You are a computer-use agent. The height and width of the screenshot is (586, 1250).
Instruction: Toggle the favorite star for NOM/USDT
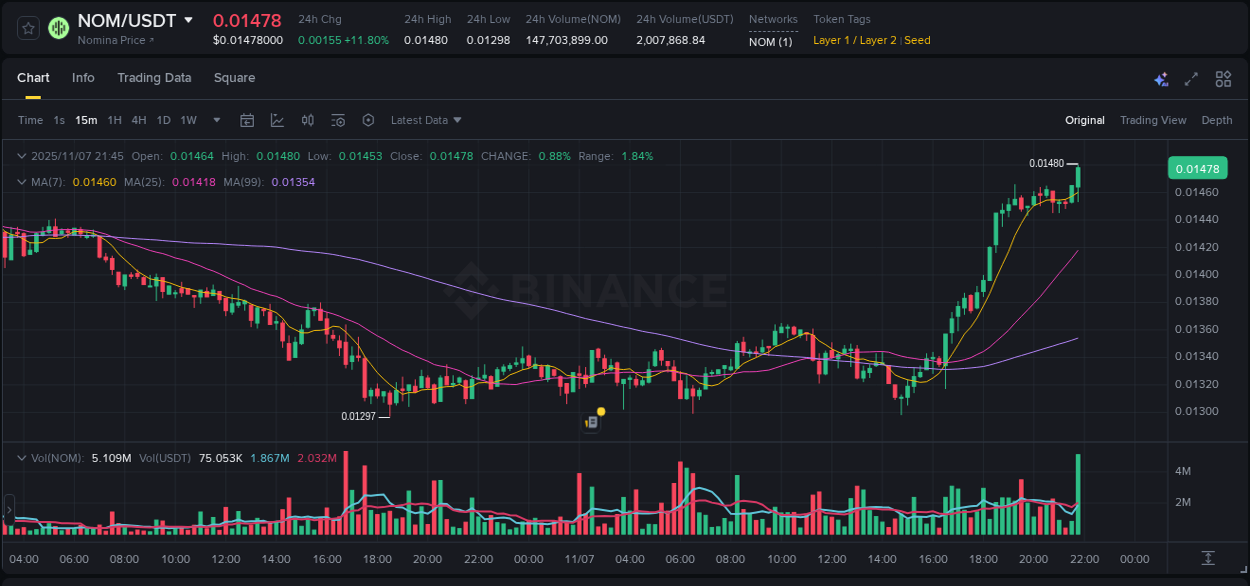(x=27, y=28)
